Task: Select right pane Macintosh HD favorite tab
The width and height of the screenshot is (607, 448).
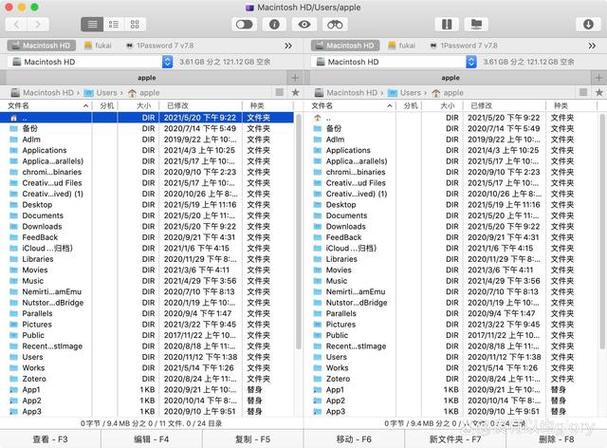Action: pos(345,45)
